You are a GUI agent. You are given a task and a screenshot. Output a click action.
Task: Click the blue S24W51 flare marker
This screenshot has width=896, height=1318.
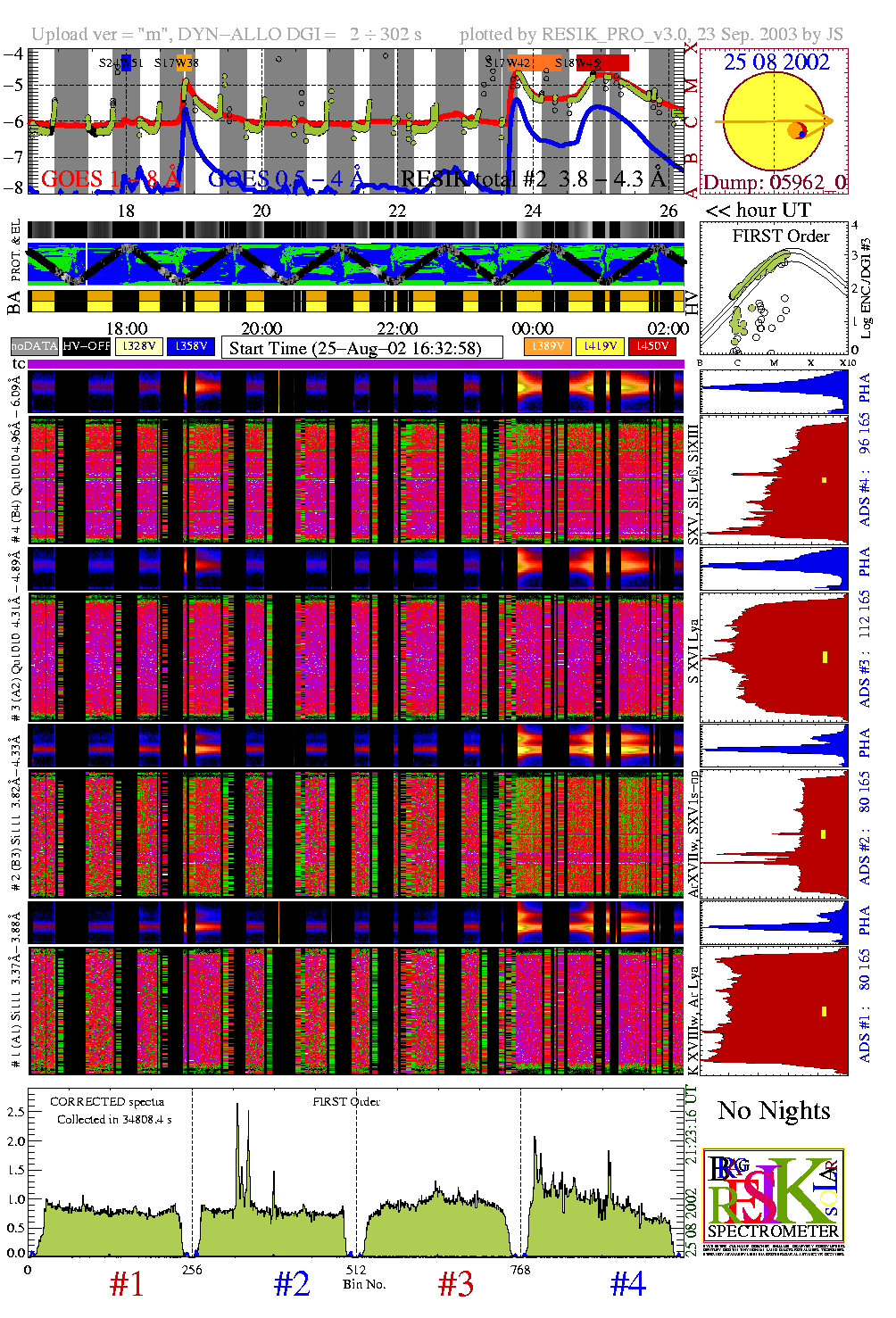pos(127,62)
